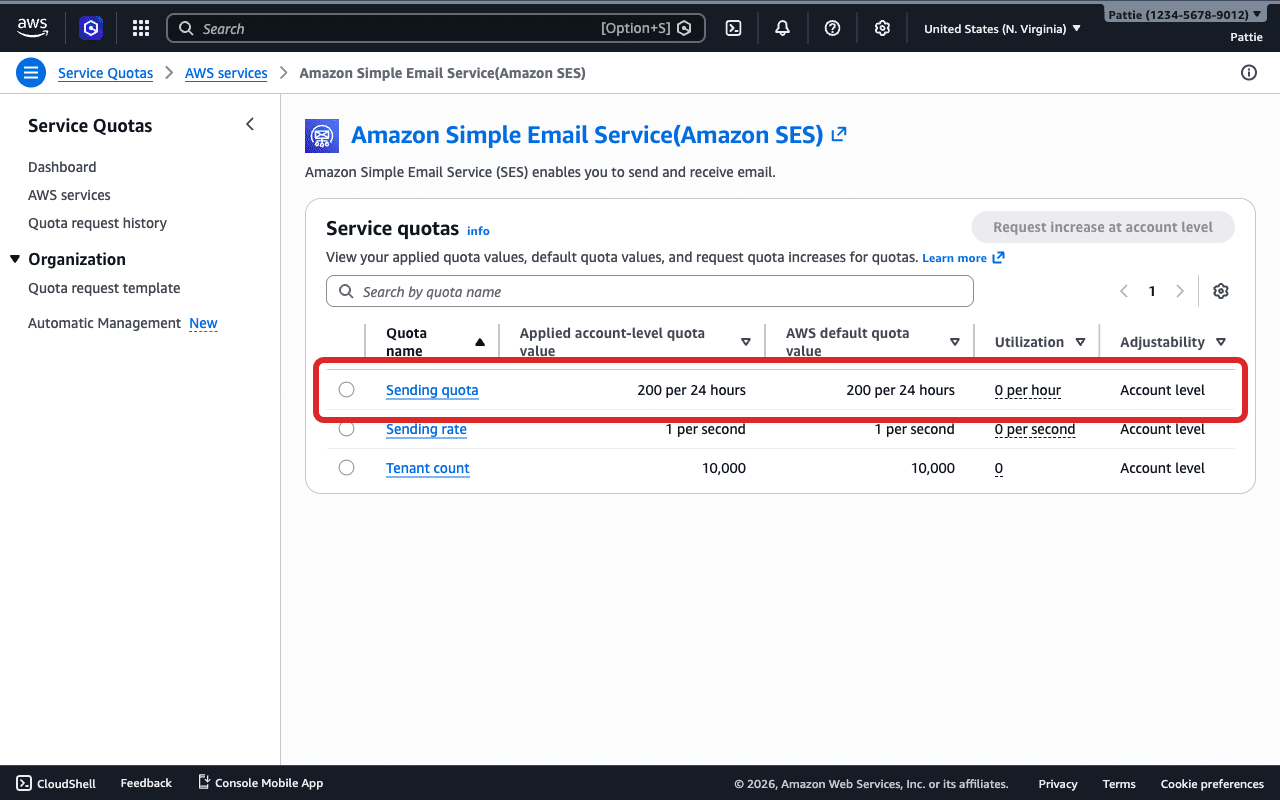
Task: Click the Amazon SES service icon
Action: (x=322, y=135)
